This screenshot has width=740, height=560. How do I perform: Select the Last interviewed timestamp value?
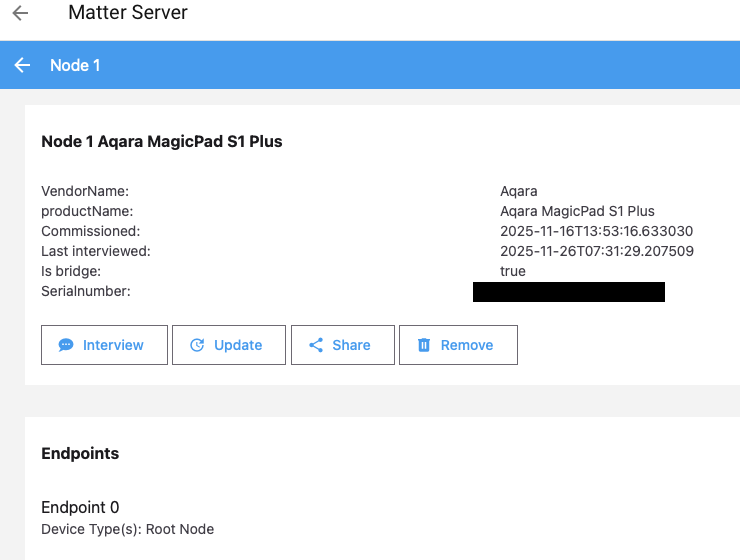click(x=596, y=251)
